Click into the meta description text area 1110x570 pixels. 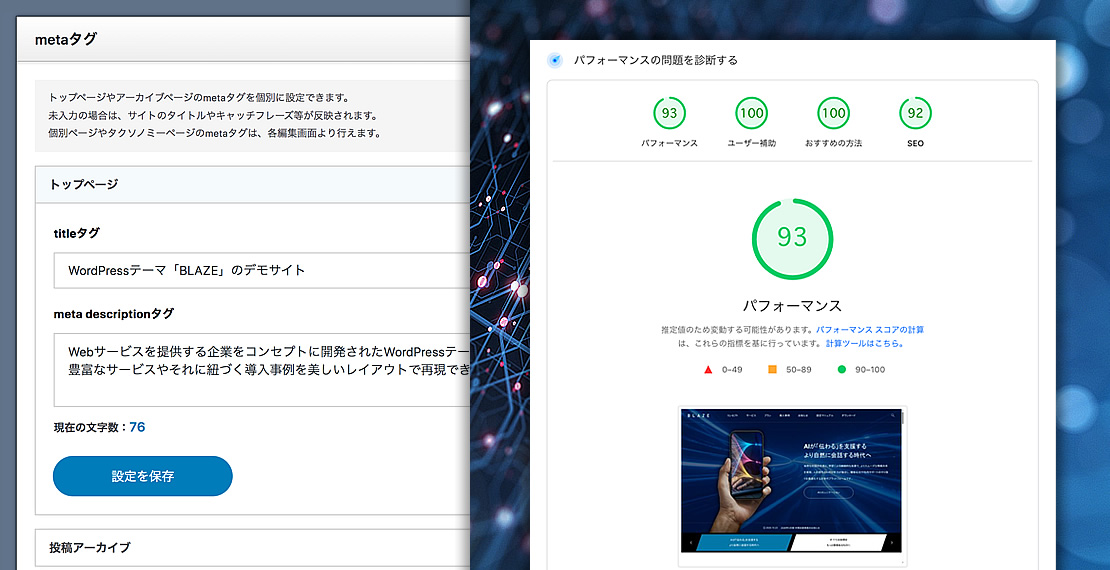(262, 370)
